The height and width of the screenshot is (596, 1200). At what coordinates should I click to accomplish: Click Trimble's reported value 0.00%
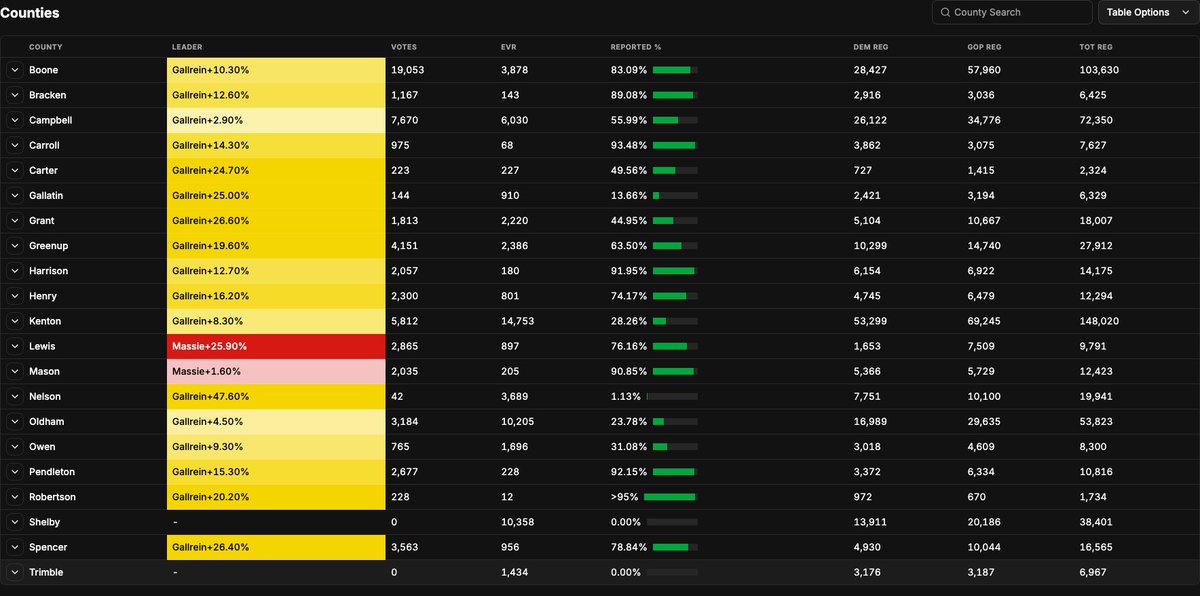point(627,572)
